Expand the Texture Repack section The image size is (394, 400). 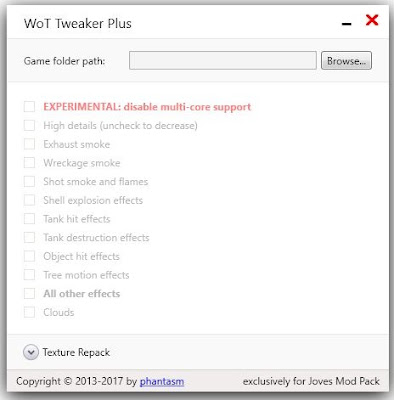pos(31,352)
